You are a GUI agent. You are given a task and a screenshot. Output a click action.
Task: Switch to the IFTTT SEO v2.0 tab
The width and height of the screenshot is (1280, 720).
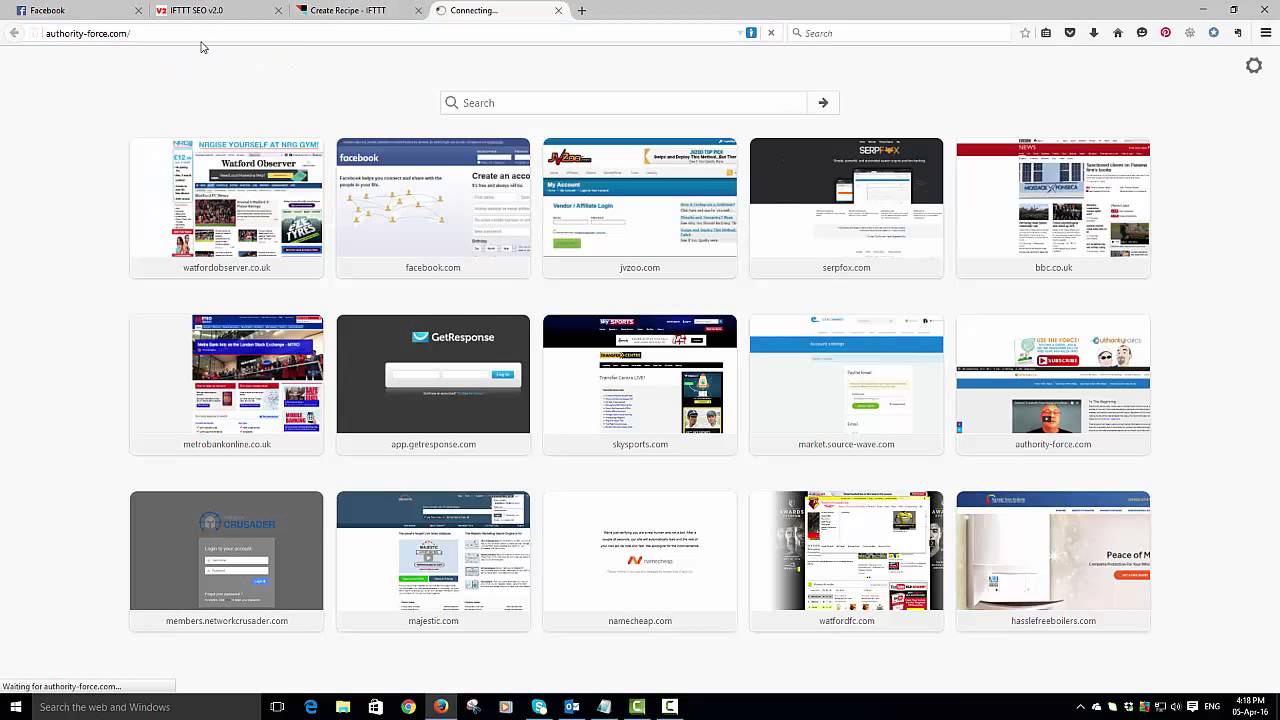(220, 10)
